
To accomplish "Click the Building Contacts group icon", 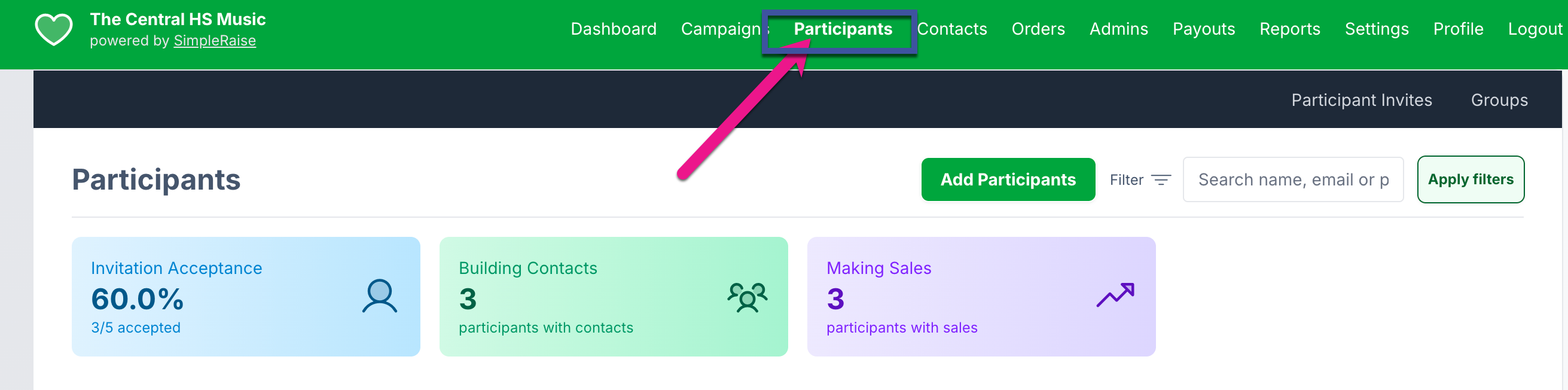I will pyautogui.click(x=747, y=297).
